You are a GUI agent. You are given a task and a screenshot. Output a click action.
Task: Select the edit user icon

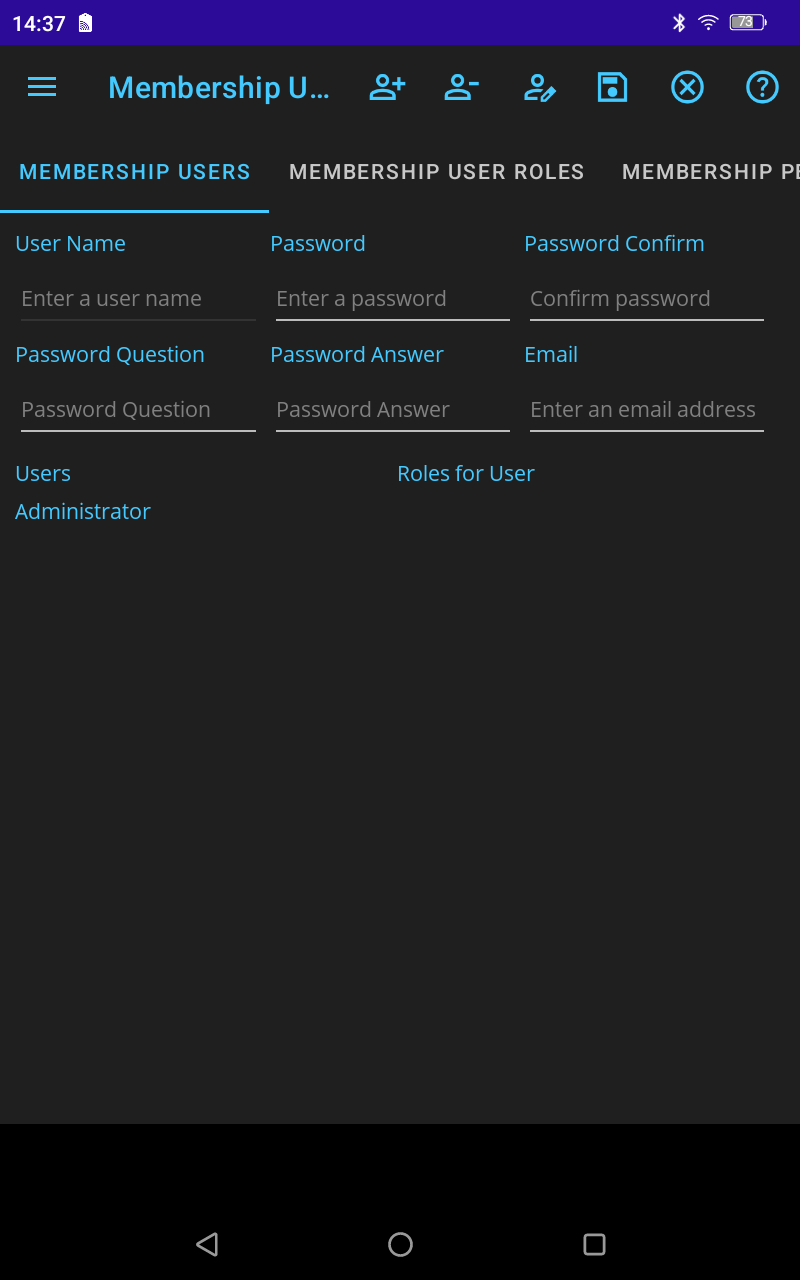point(539,87)
